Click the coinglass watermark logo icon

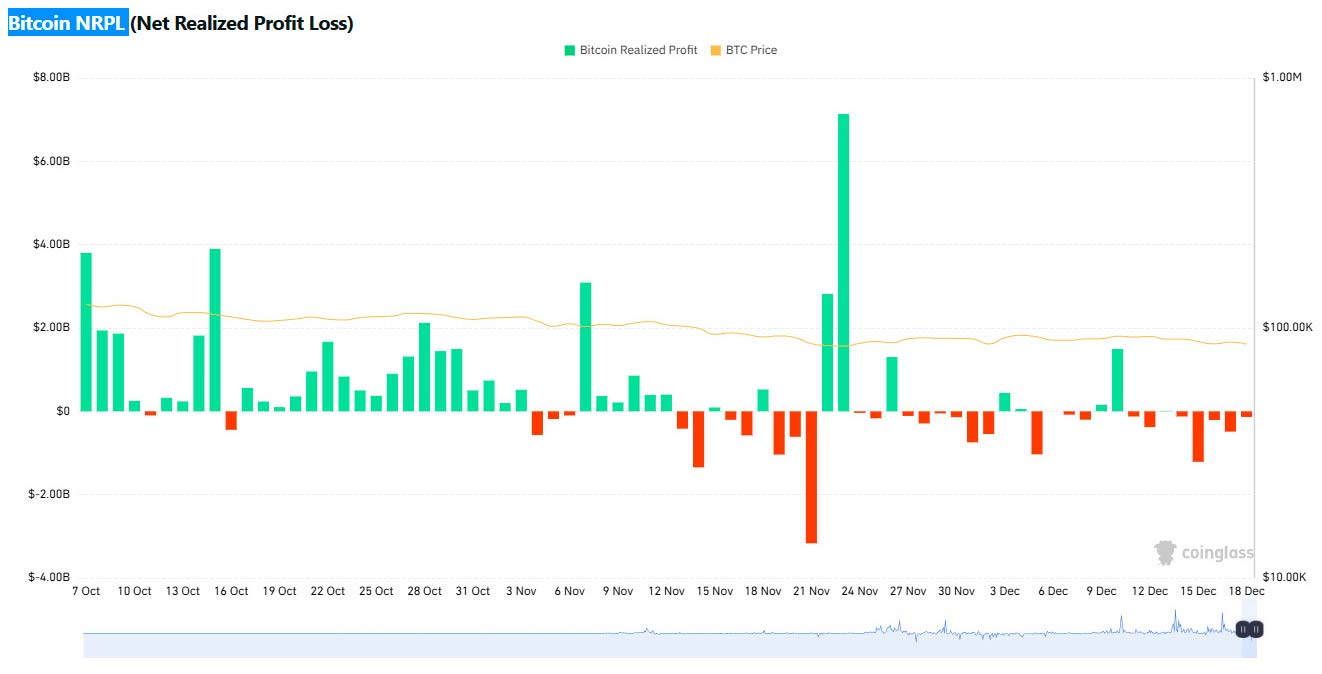[1165, 553]
